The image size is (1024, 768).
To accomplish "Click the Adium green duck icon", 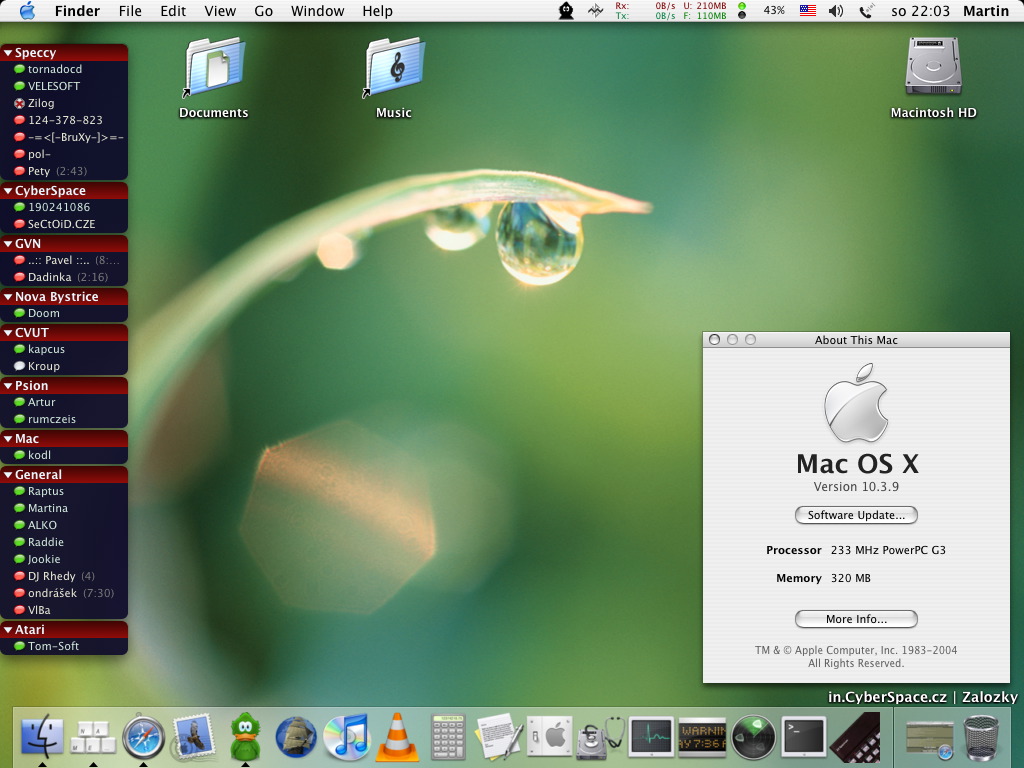I will click(245, 738).
